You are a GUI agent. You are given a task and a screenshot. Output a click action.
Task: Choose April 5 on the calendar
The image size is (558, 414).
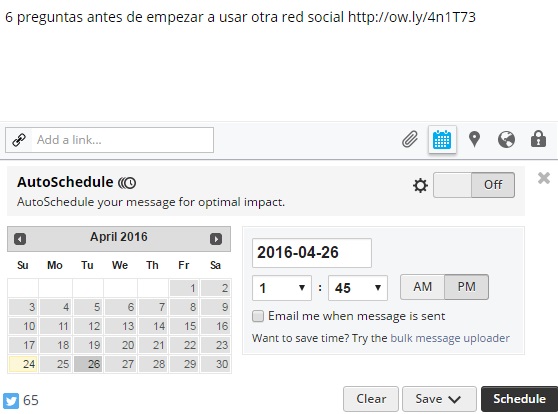click(88, 307)
